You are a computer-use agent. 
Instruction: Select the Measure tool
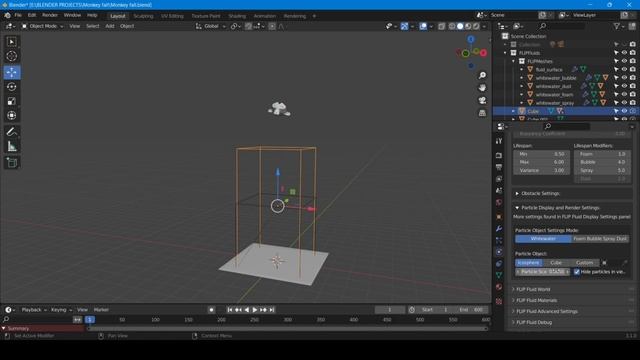click(12, 146)
